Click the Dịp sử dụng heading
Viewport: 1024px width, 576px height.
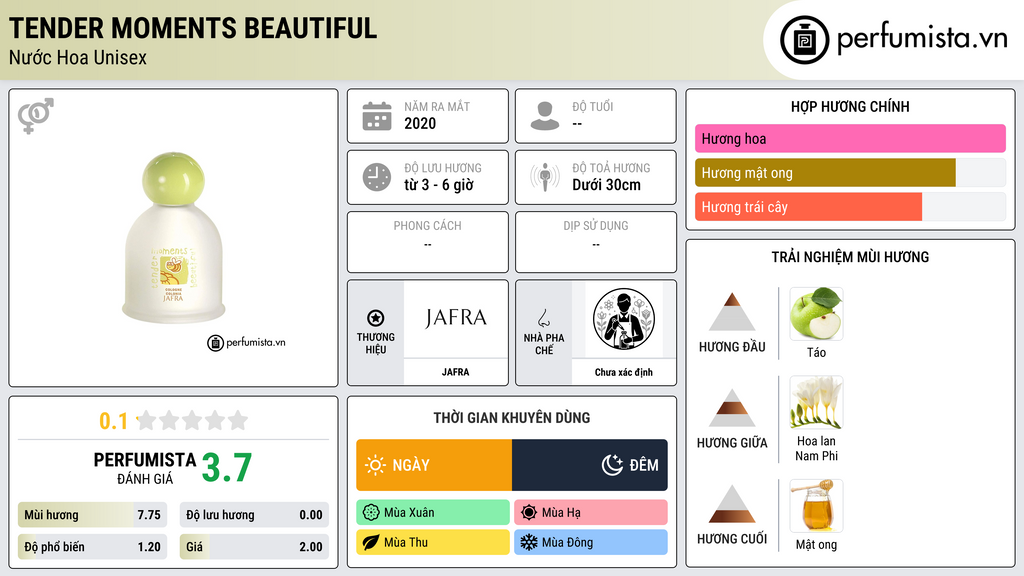[x=596, y=225]
